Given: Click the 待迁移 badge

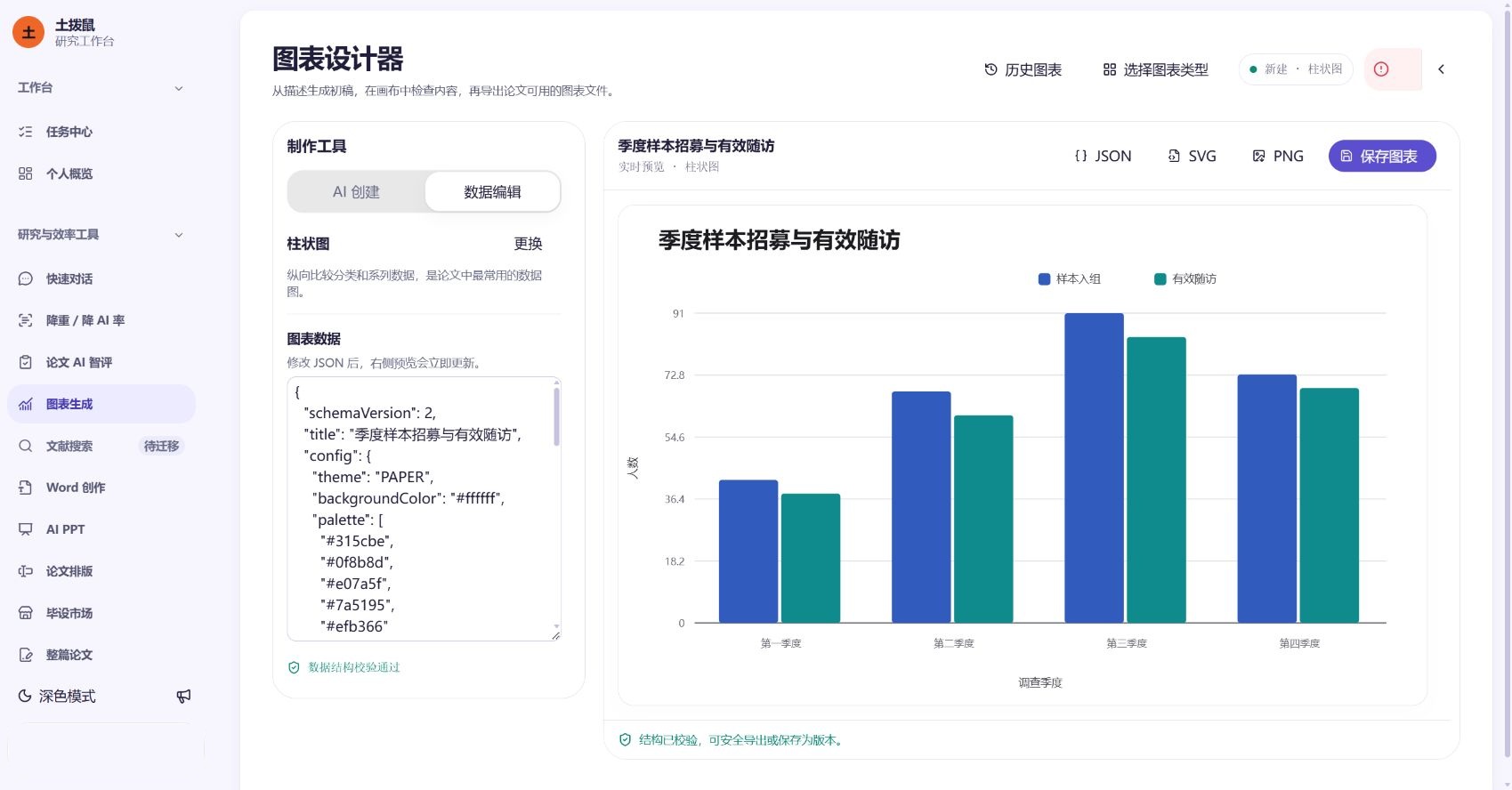Looking at the screenshot, I should point(161,446).
